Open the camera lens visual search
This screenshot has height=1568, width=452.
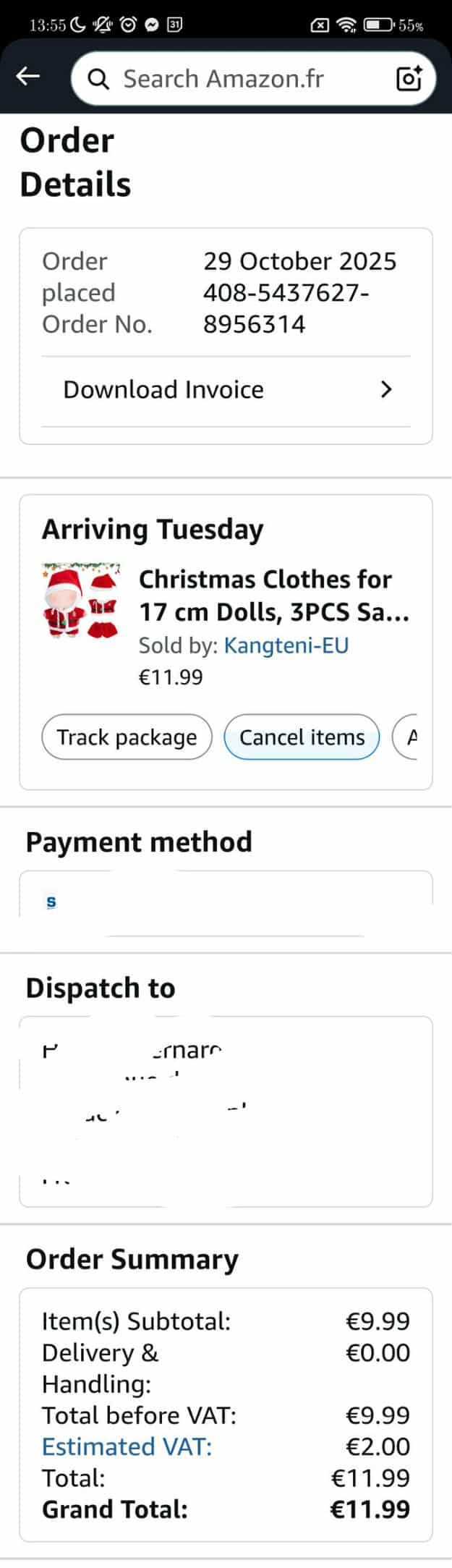click(x=409, y=78)
